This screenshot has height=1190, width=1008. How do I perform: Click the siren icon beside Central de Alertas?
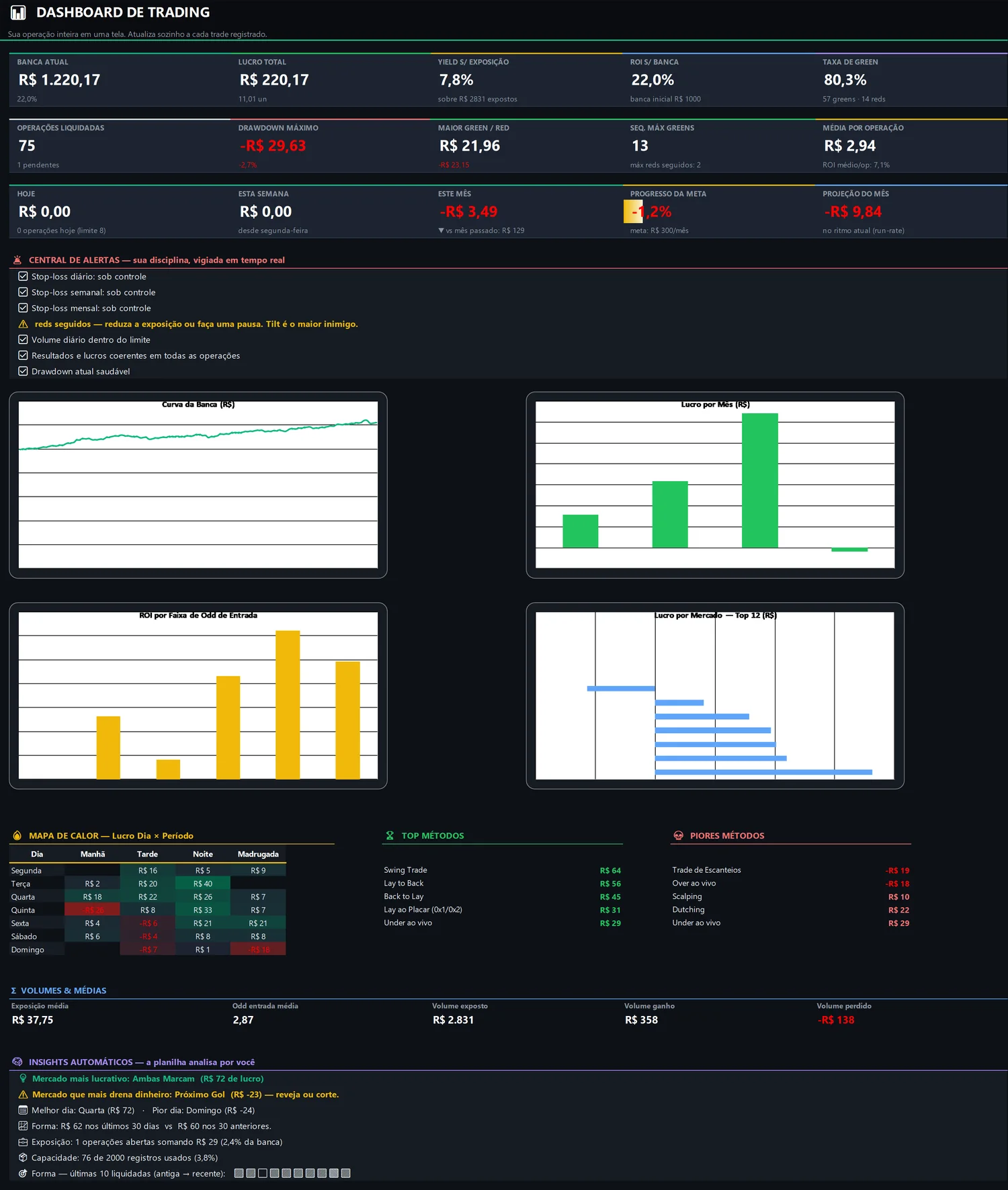(17, 260)
